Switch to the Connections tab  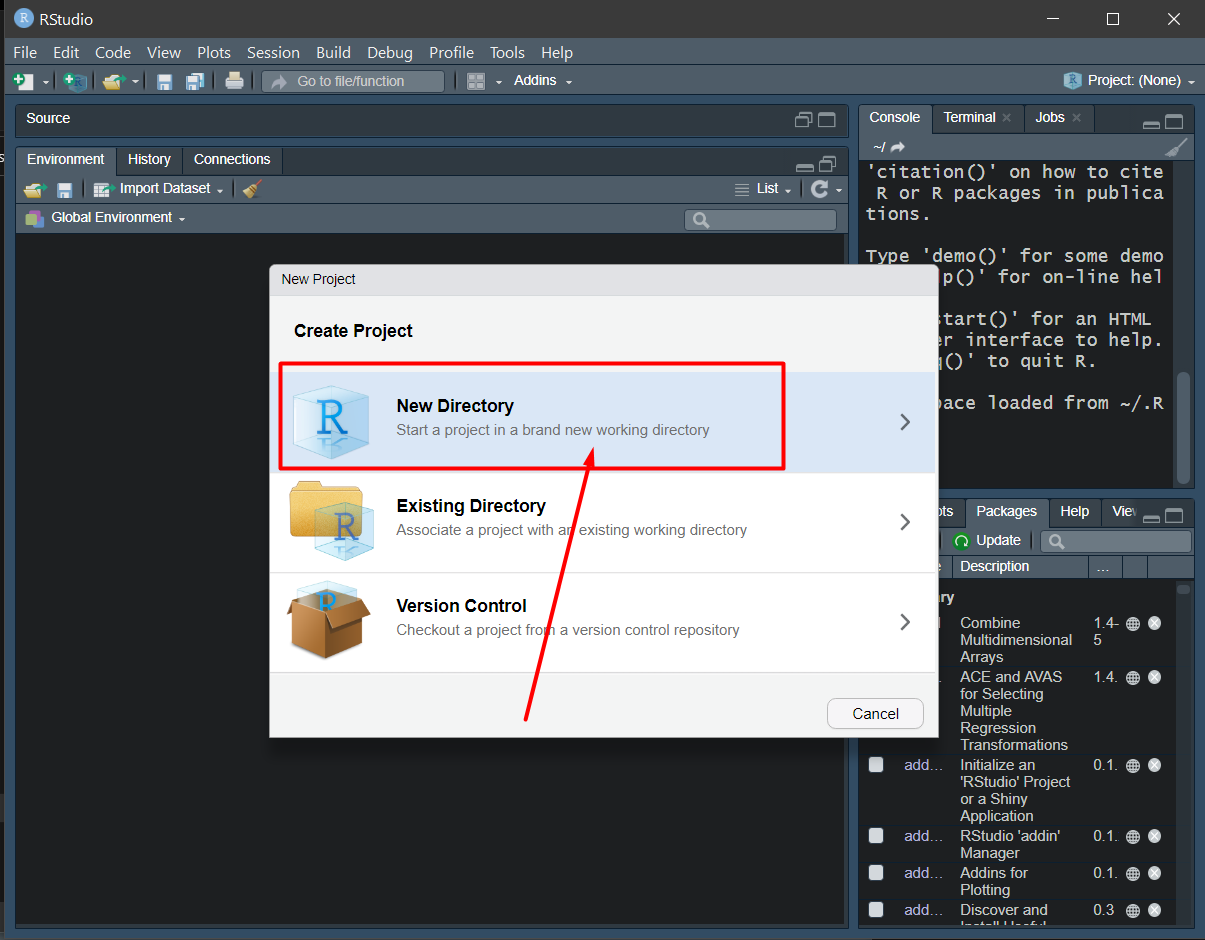pos(232,160)
